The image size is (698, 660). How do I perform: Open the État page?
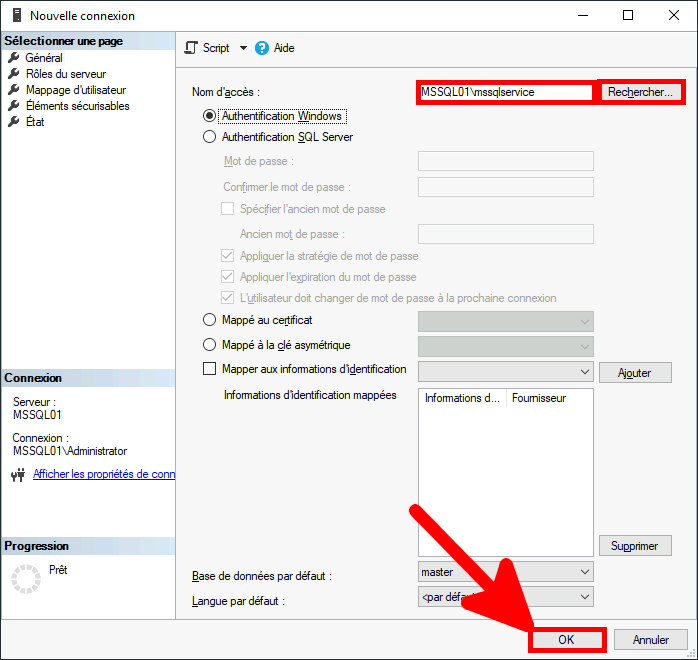tap(35, 122)
